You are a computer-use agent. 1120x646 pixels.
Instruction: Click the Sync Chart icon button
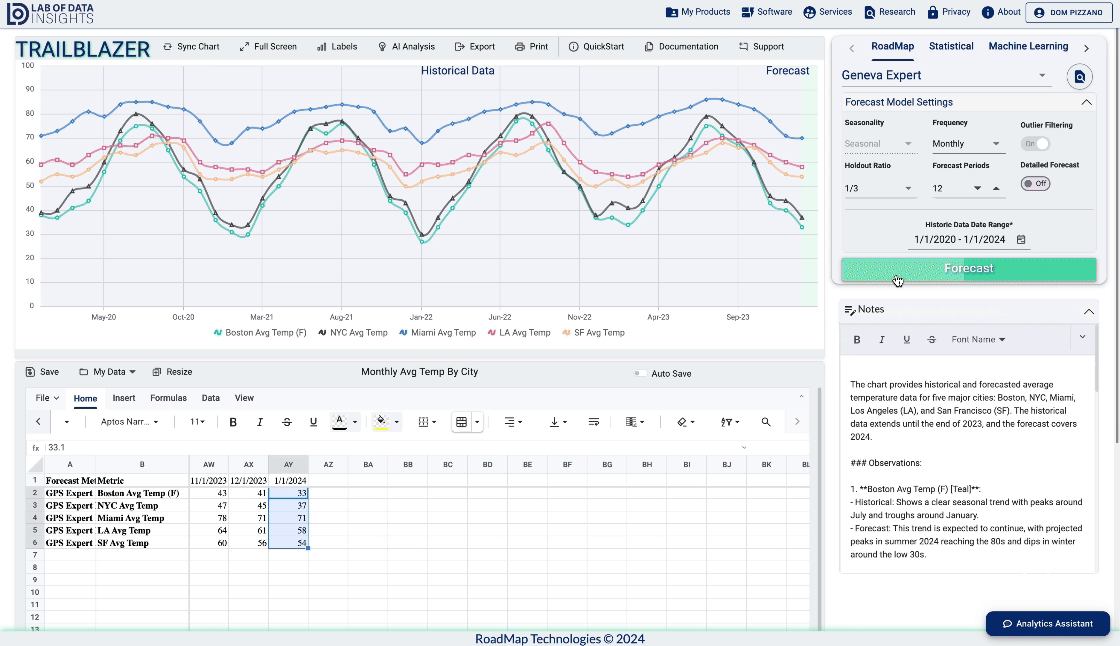190,47
